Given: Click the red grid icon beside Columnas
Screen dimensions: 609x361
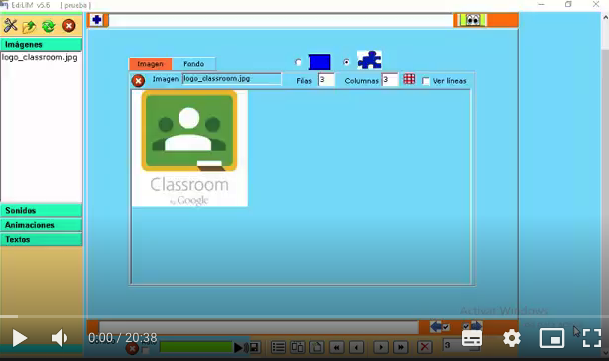Looking at the screenshot, I should click(409, 79).
